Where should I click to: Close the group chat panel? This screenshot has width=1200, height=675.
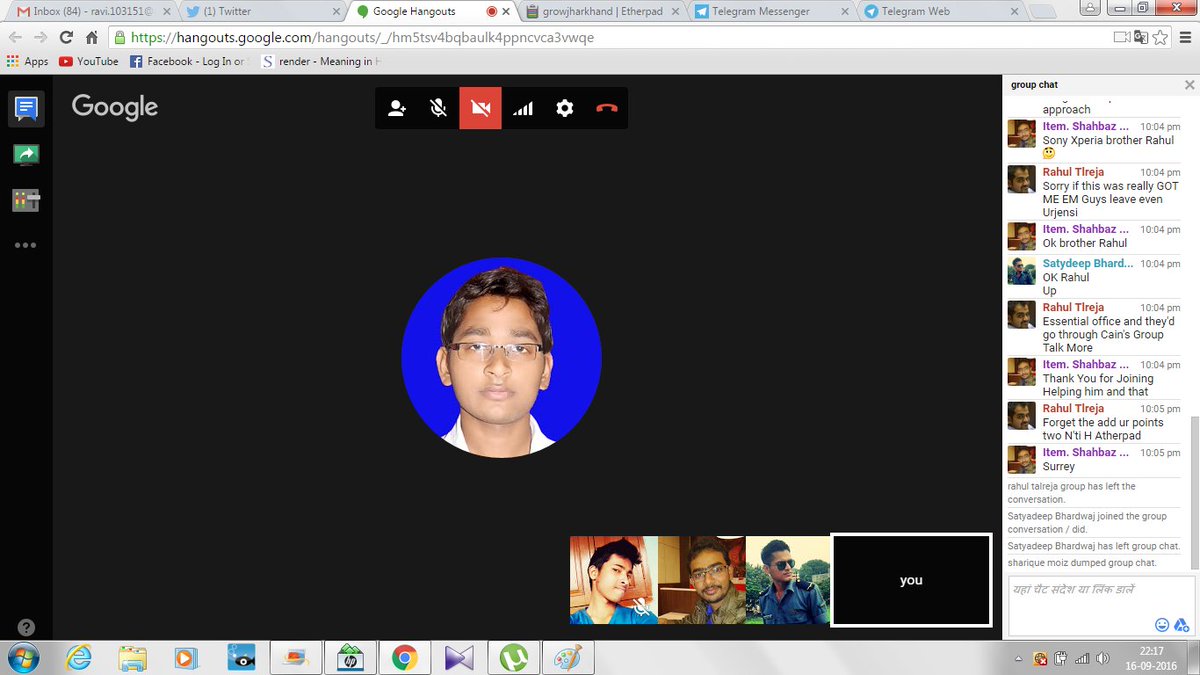pyautogui.click(x=1189, y=85)
